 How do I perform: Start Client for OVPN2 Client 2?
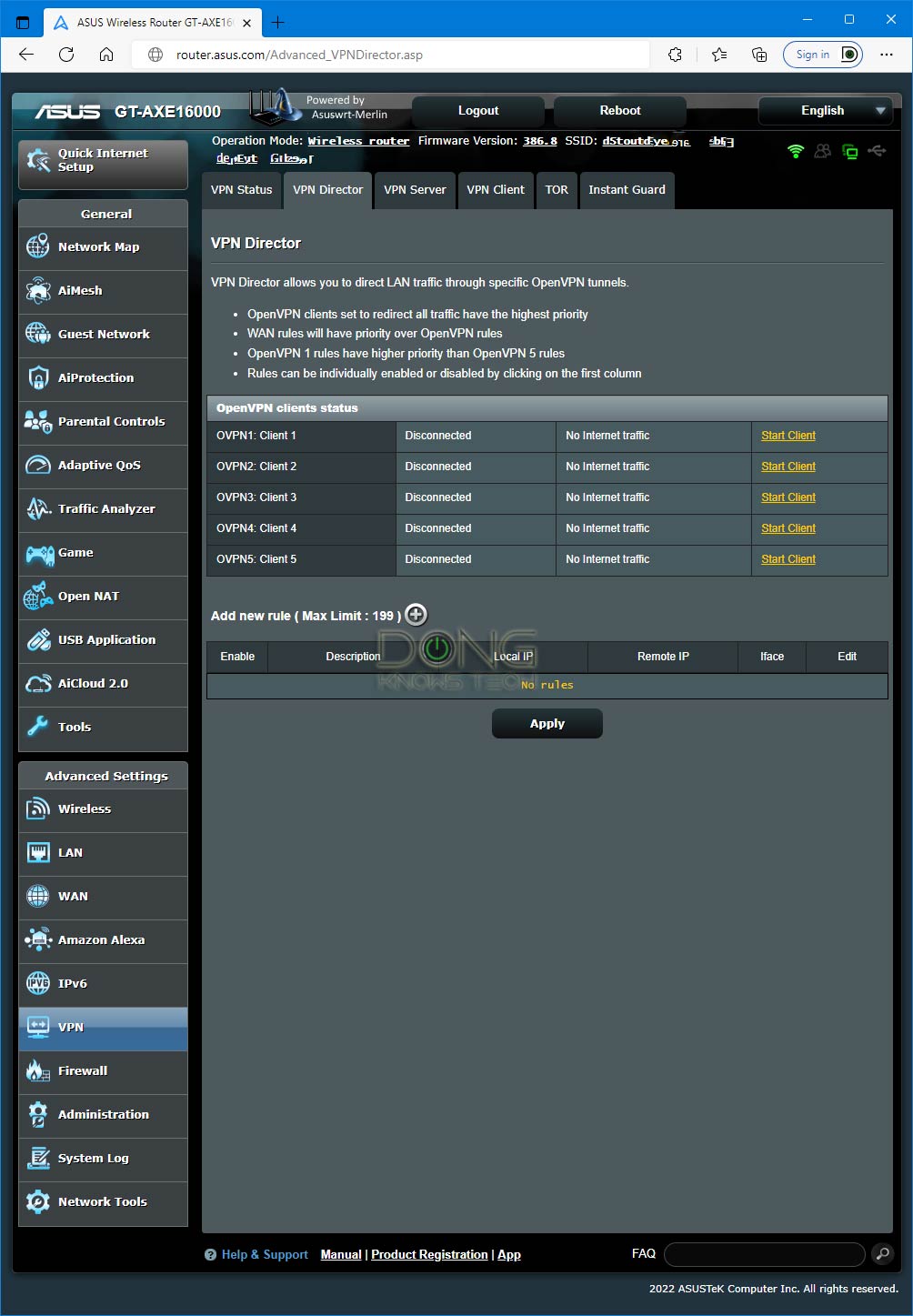[788, 467]
